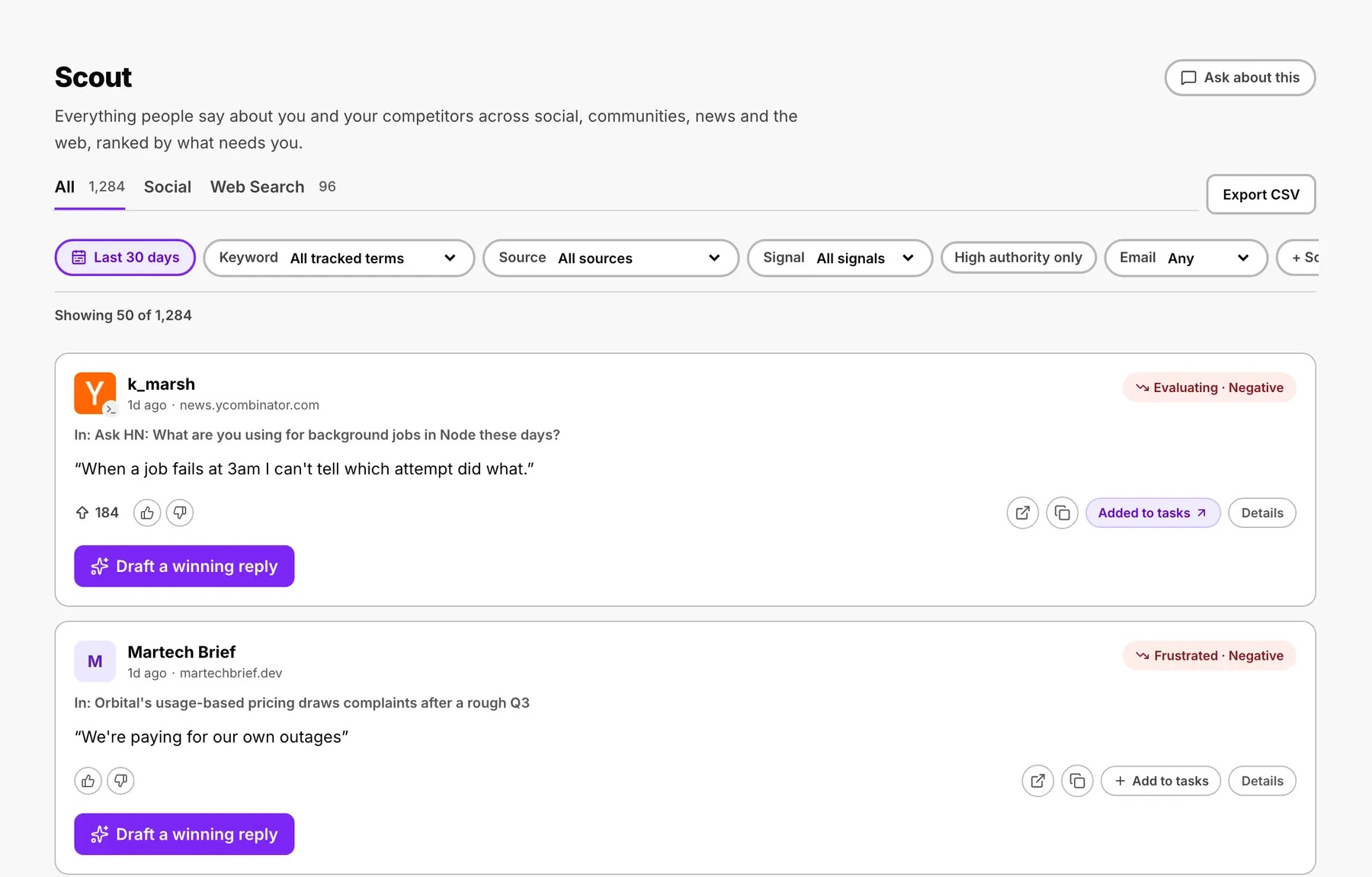The width and height of the screenshot is (1372, 877).
Task: Open the Signal All signals dropdown
Action: coord(840,258)
